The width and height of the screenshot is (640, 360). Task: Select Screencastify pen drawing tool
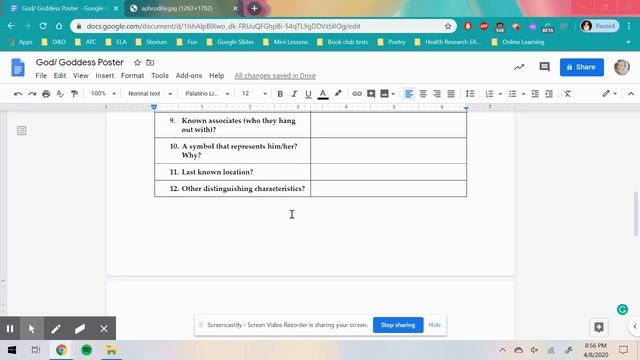[56, 329]
